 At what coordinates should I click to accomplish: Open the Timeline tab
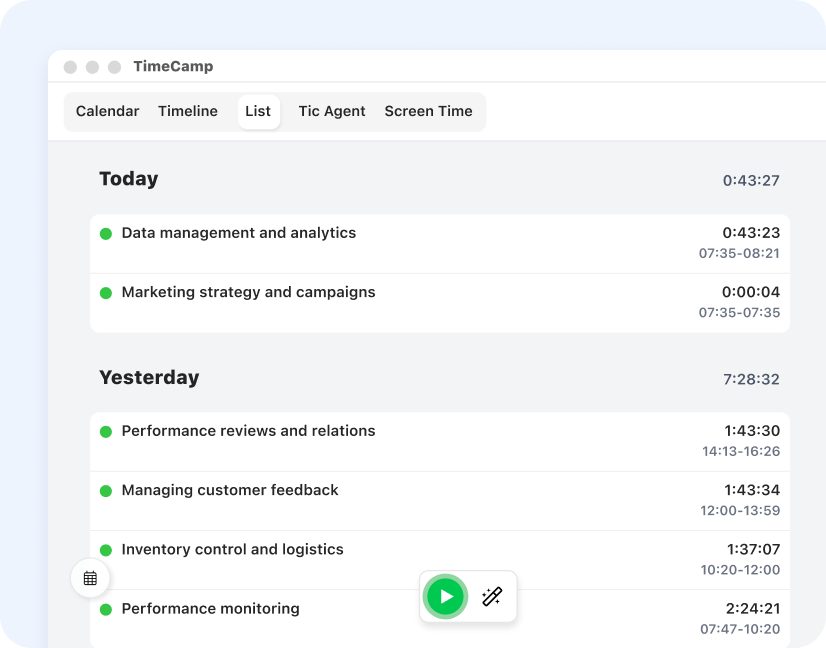click(x=187, y=111)
